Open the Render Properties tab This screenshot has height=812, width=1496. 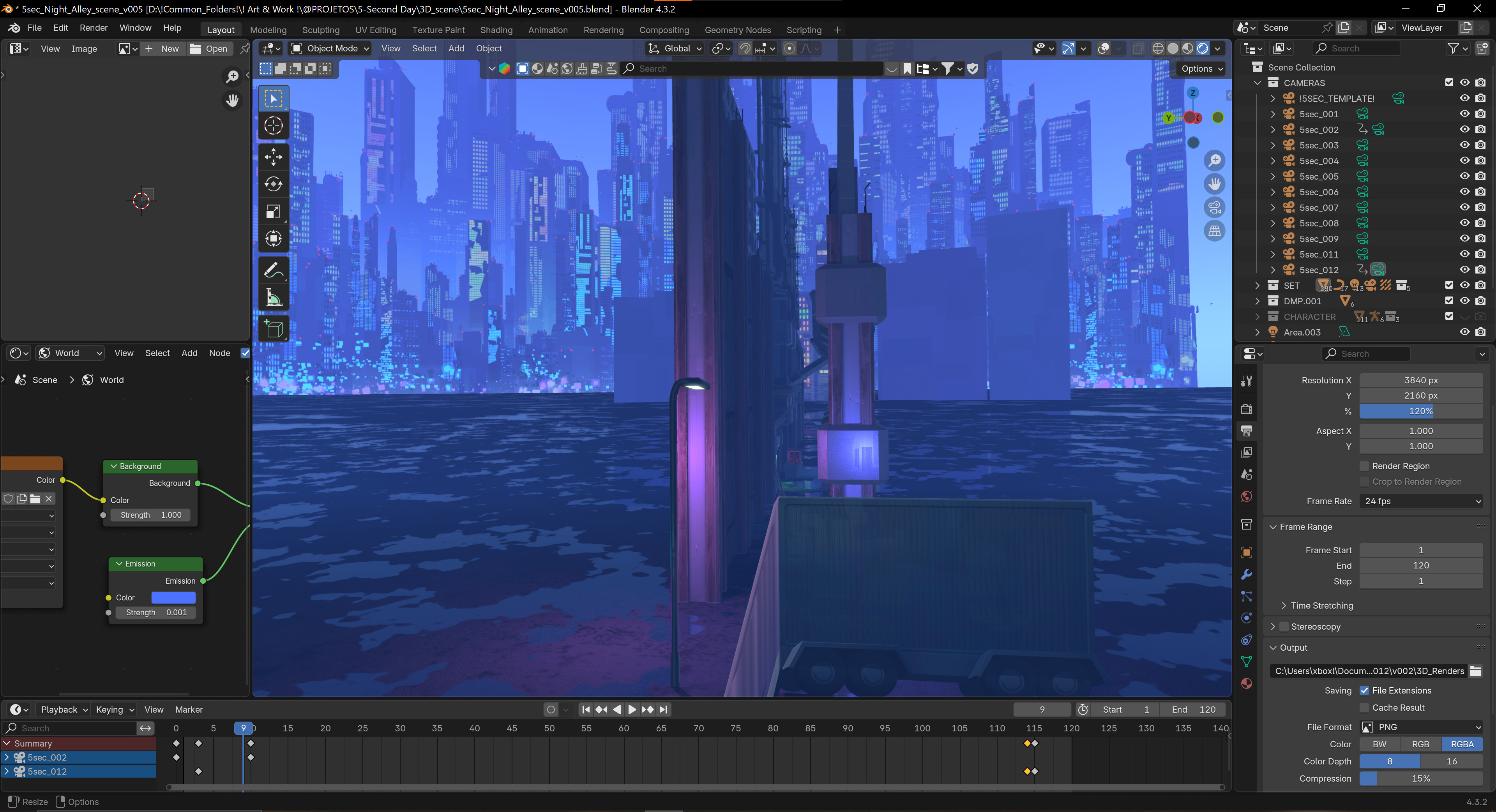pos(1247,408)
